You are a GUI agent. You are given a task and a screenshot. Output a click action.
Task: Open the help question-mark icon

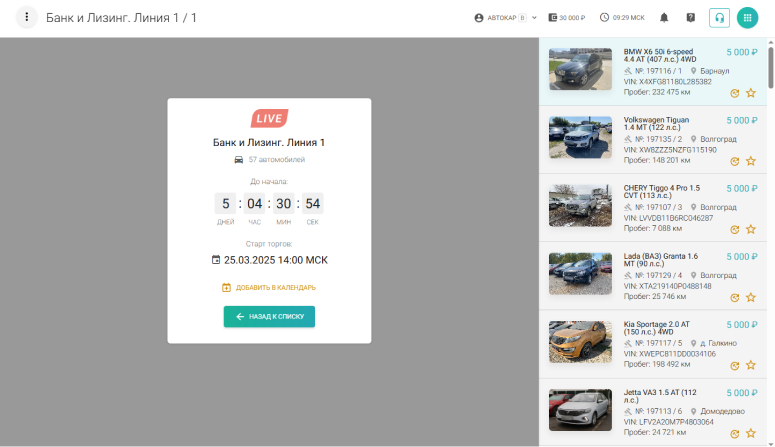point(690,18)
